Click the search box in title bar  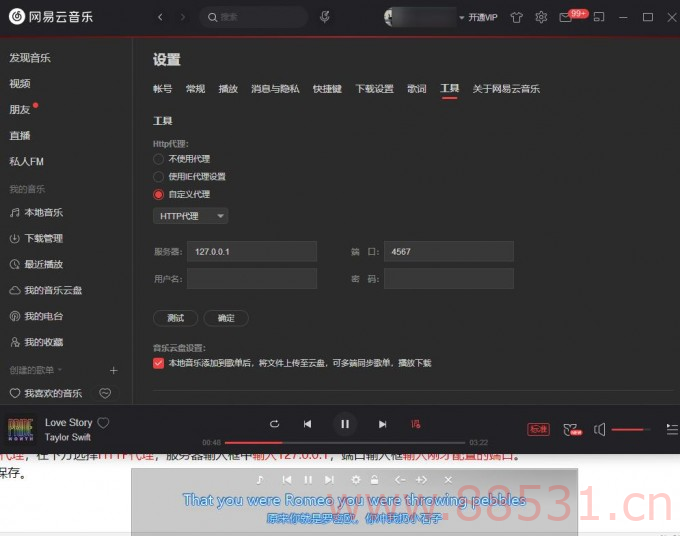[x=254, y=17]
